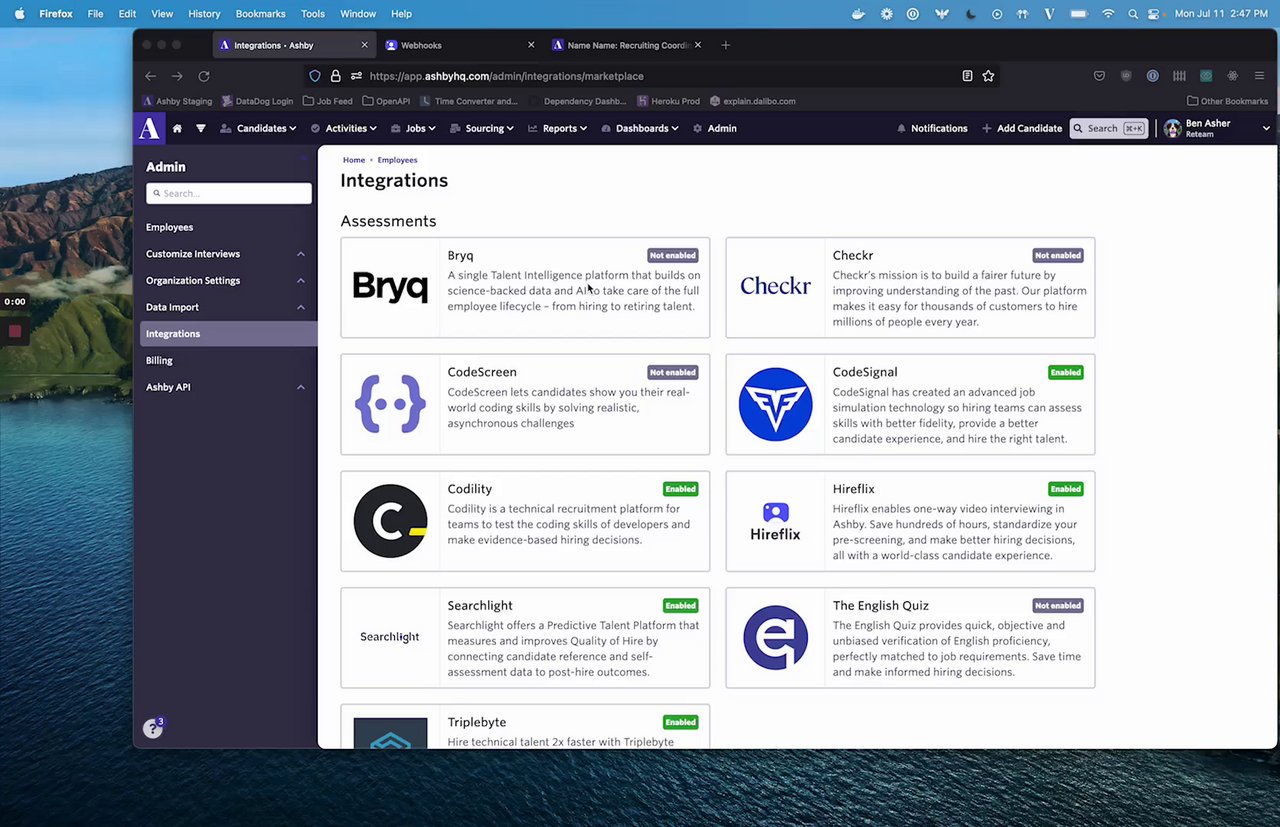Screen dimensions: 1280x827
Task: Open the Checkr integration logo
Action: click(775, 287)
